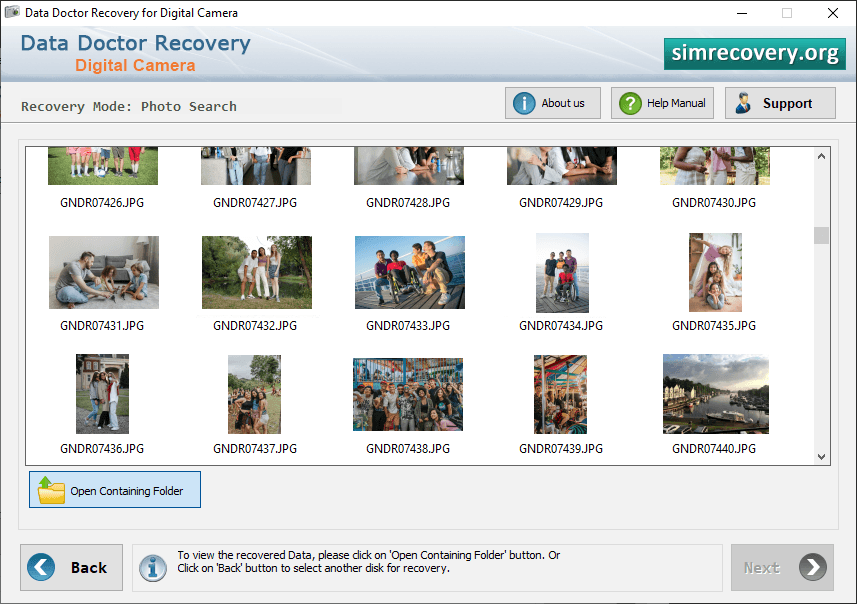The width and height of the screenshot is (857, 604).
Task: Click the info icon beside the instructions
Action: [152, 567]
